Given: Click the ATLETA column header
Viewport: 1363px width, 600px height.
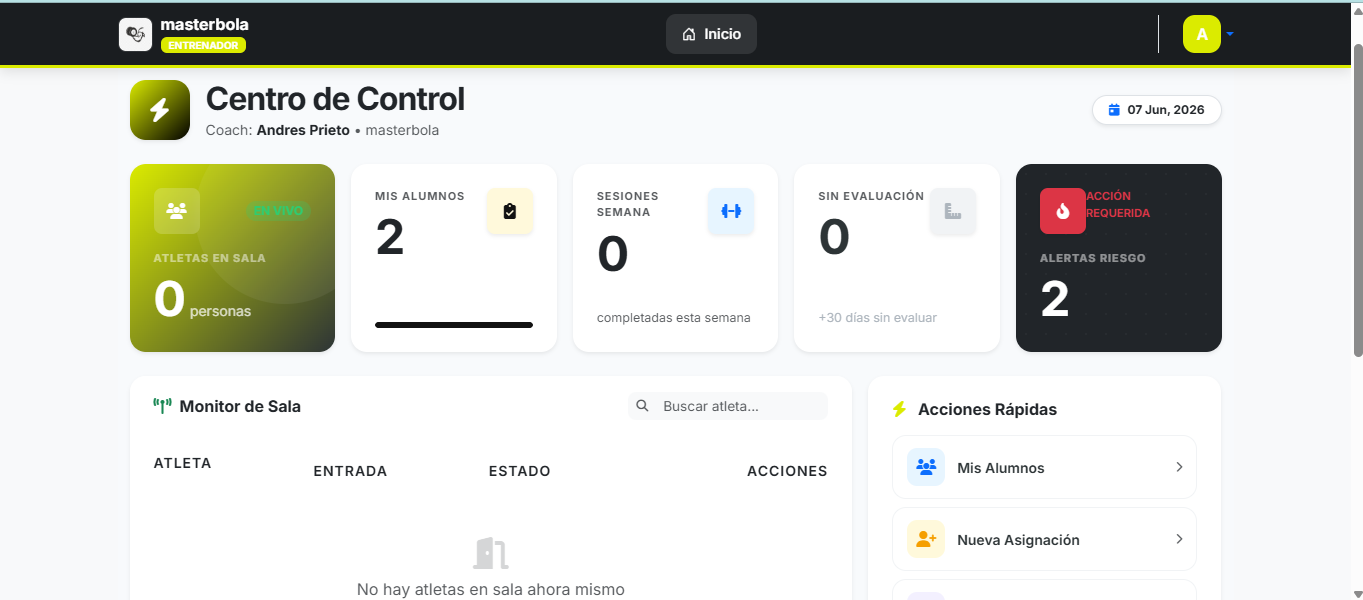Looking at the screenshot, I should [182, 463].
